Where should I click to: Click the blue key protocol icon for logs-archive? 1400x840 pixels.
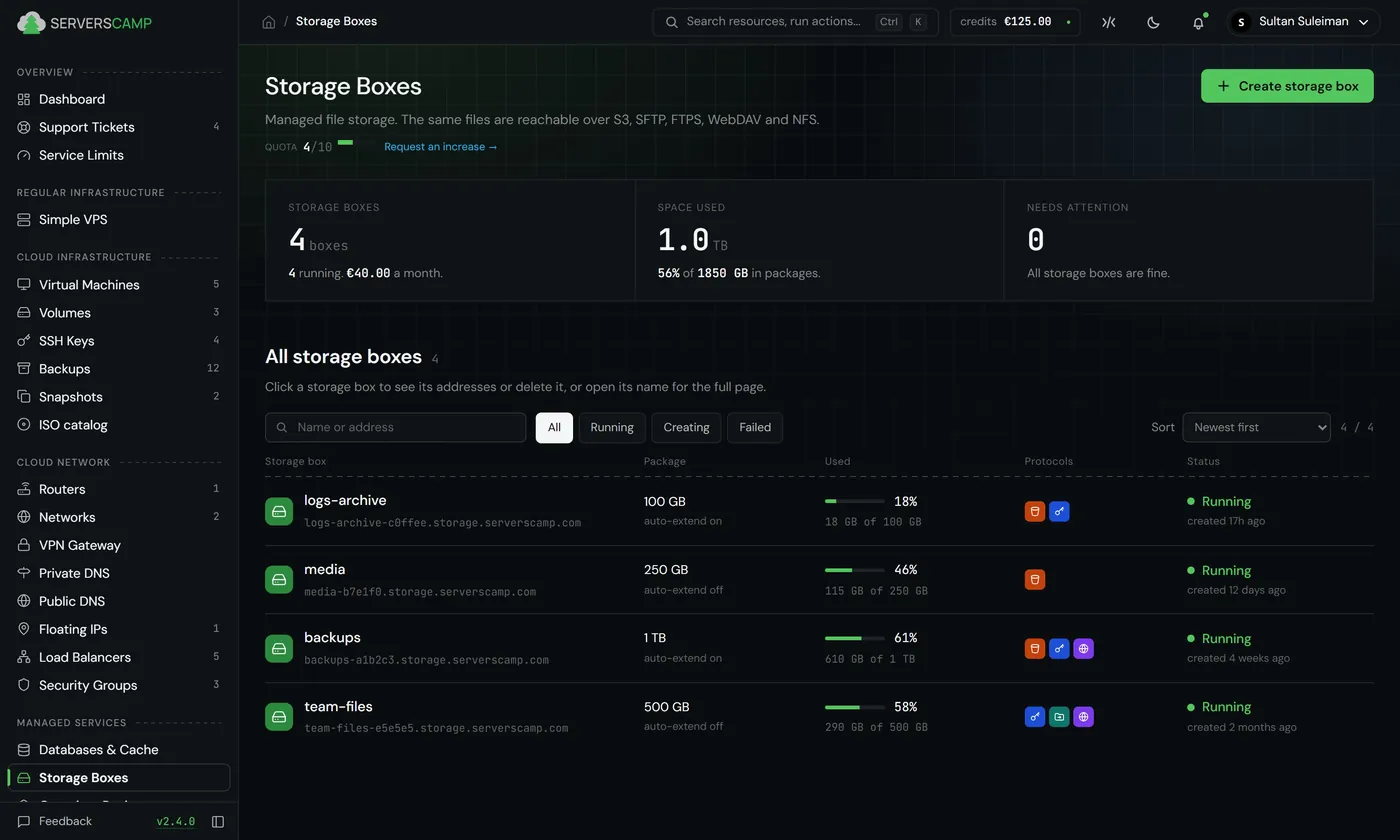[x=1059, y=511]
